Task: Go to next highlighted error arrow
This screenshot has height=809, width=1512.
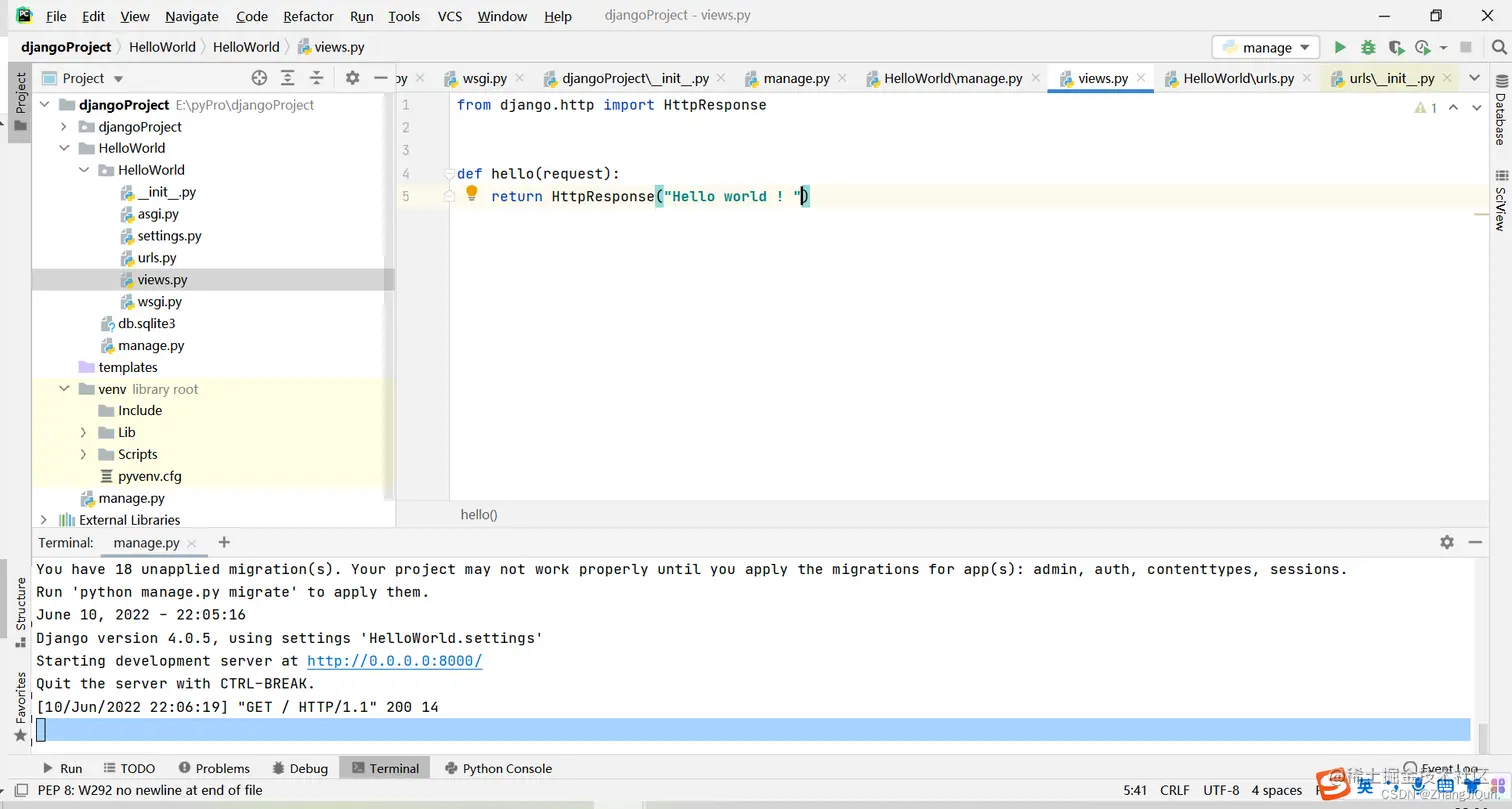Action: pos(1477,107)
